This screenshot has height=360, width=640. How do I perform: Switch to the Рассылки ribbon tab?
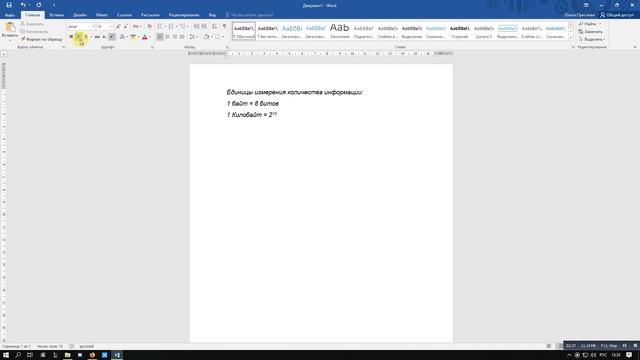150,15
